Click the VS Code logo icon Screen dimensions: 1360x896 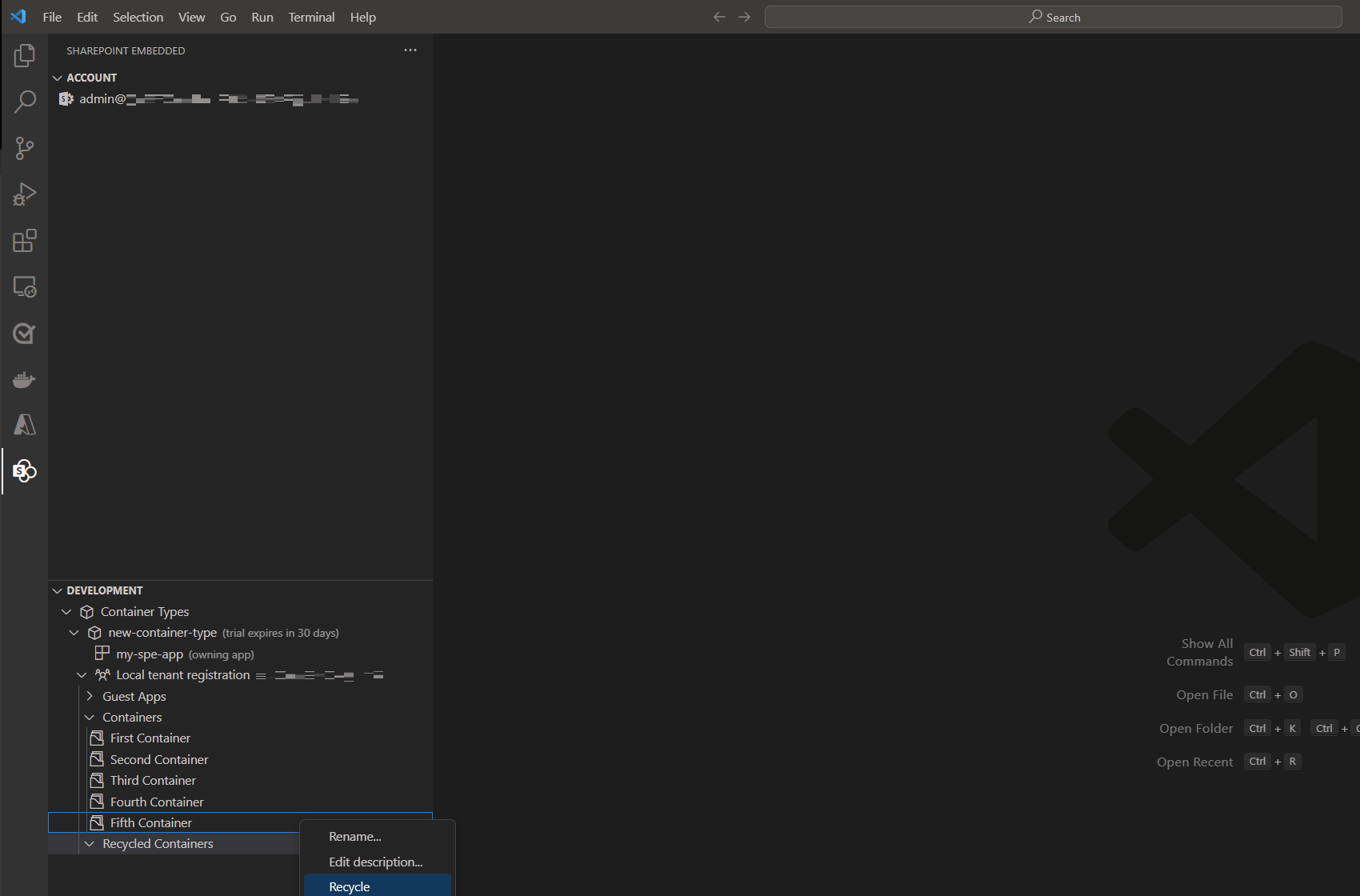click(x=18, y=17)
